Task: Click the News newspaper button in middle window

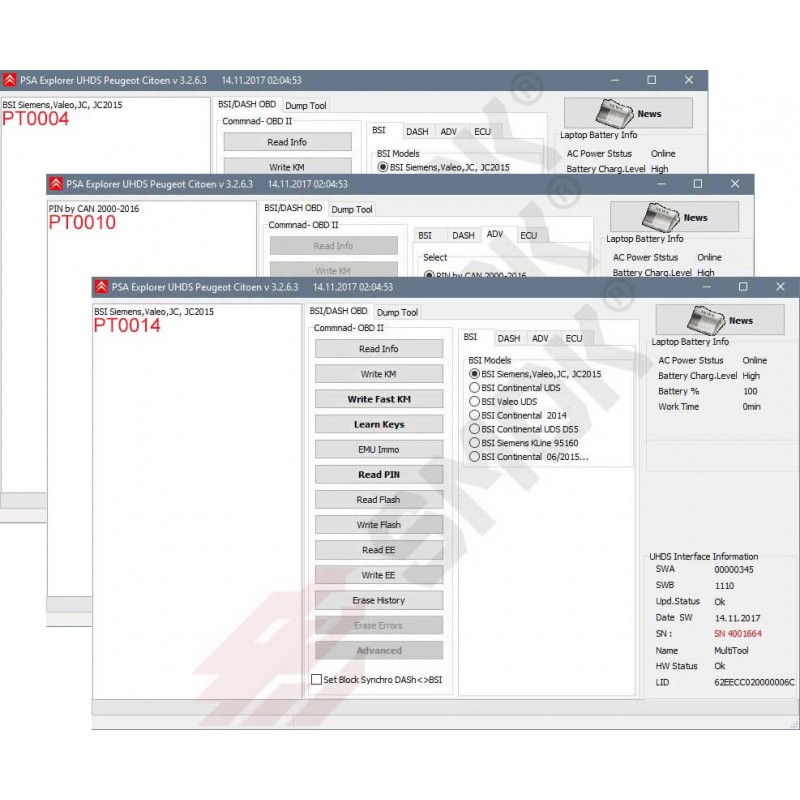Action: (674, 217)
